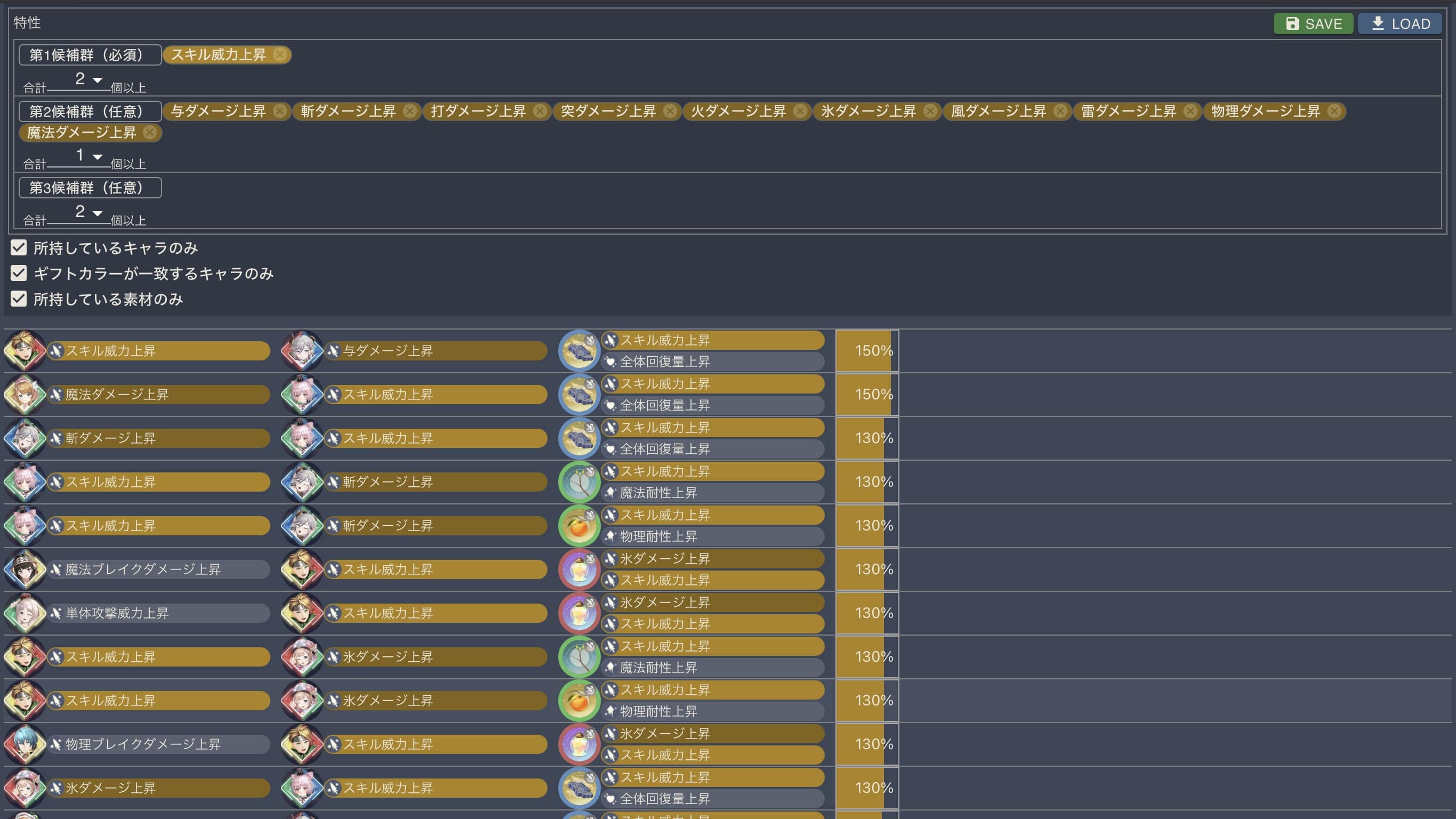Click the potion material icon in 物理ブレイクダメージ上昇 row

(x=579, y=744)
